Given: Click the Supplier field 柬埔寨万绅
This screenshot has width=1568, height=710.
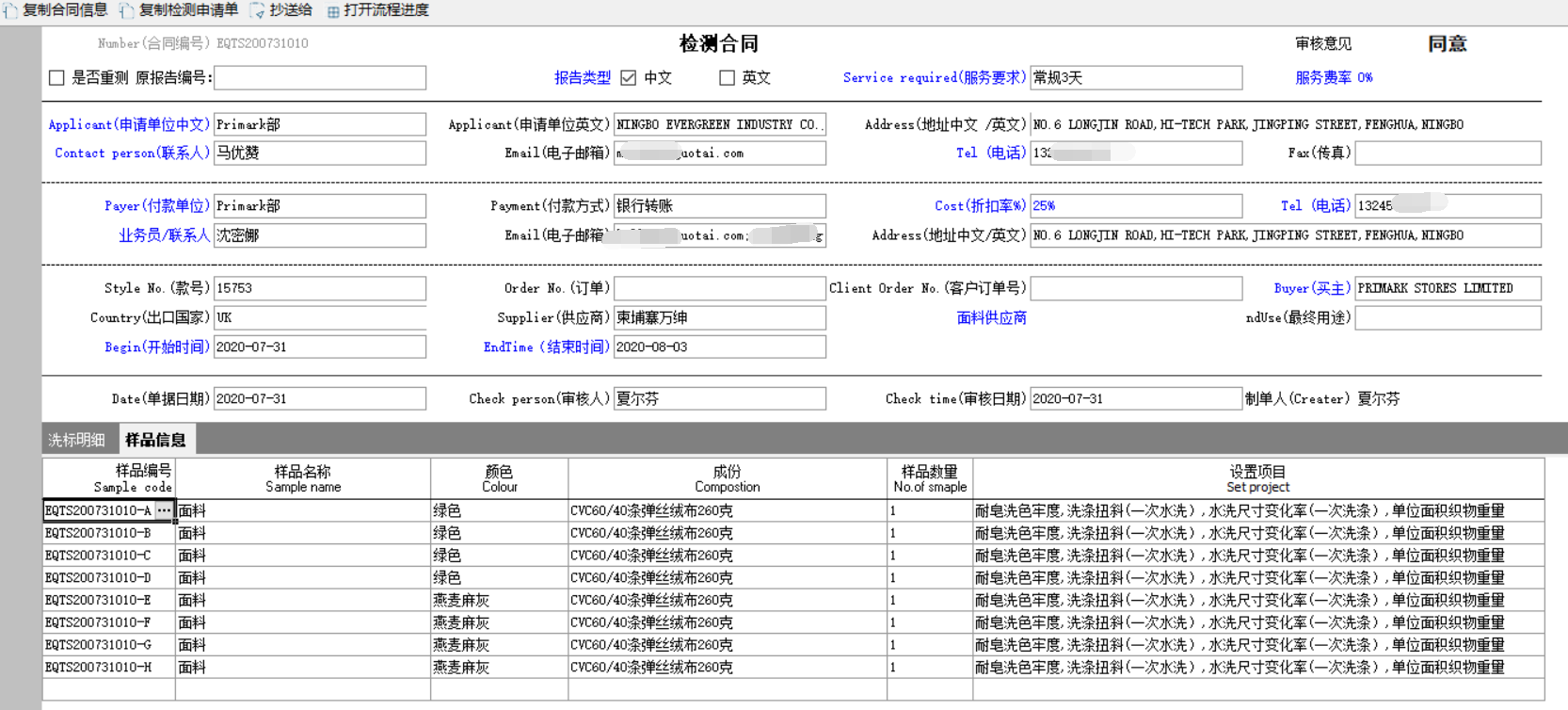Looking at the screenshot, I should point(720,317).
